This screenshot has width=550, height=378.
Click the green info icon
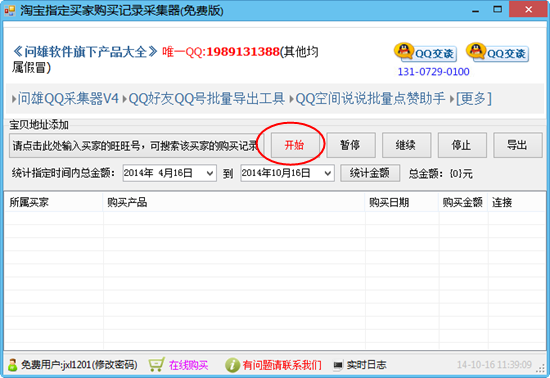click(x=232, y=365)
